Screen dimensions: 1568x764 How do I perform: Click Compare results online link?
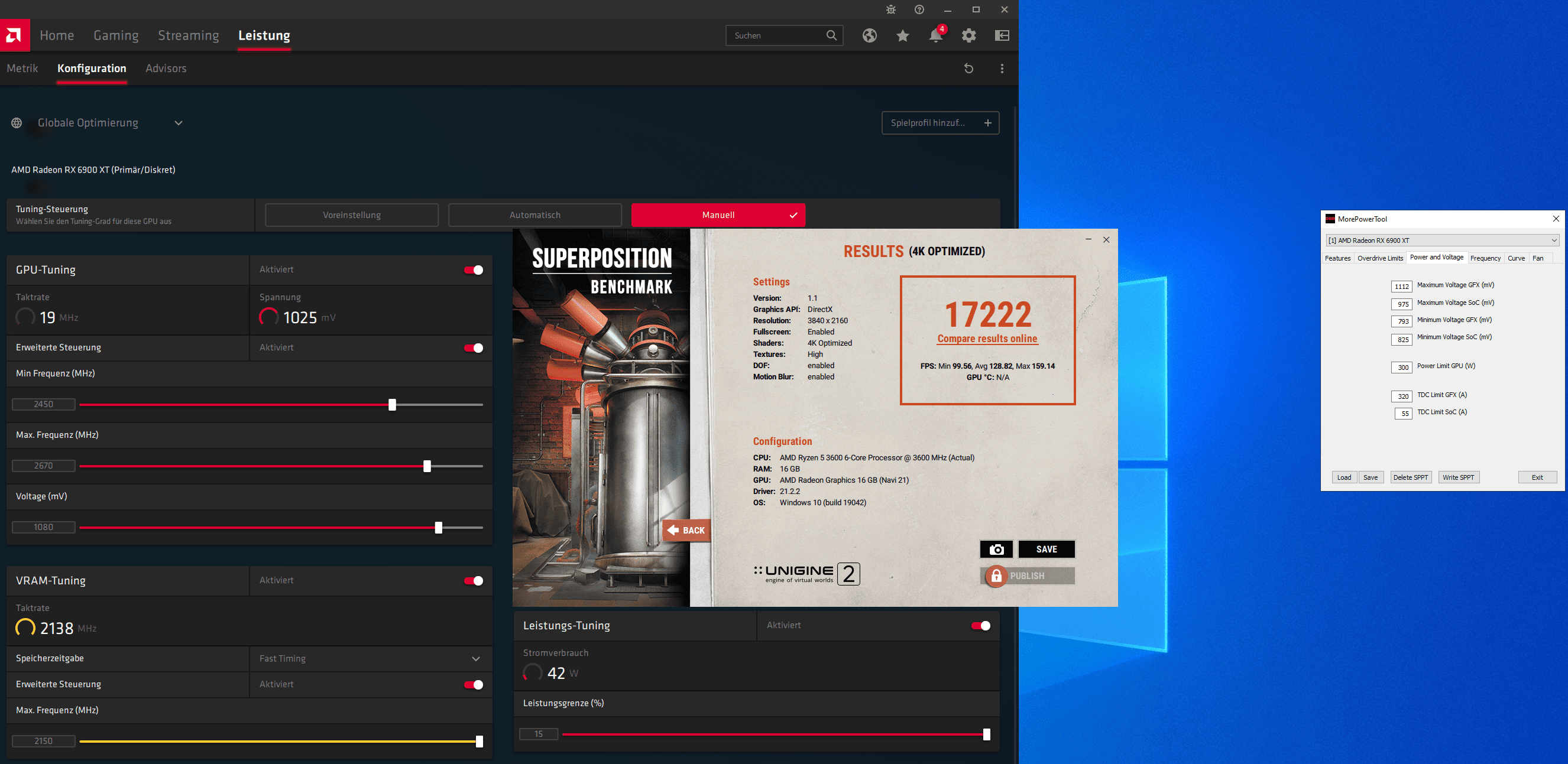(x=987, y=339)
